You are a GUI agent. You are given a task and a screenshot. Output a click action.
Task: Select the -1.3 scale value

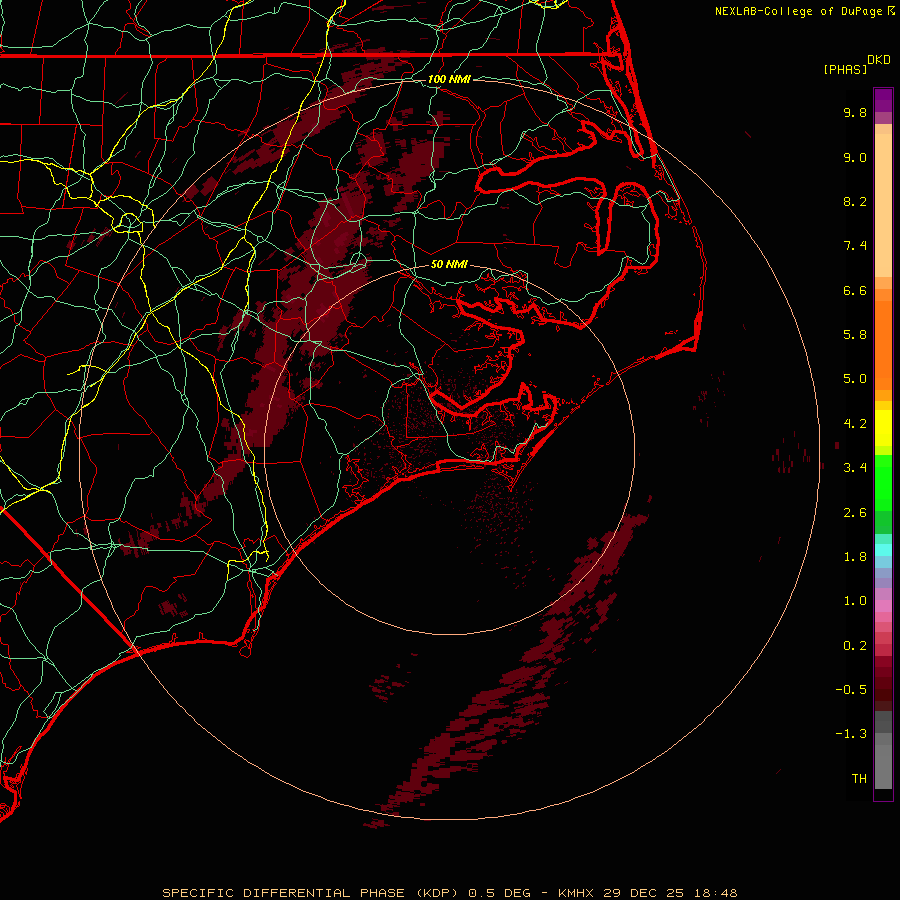851,734
